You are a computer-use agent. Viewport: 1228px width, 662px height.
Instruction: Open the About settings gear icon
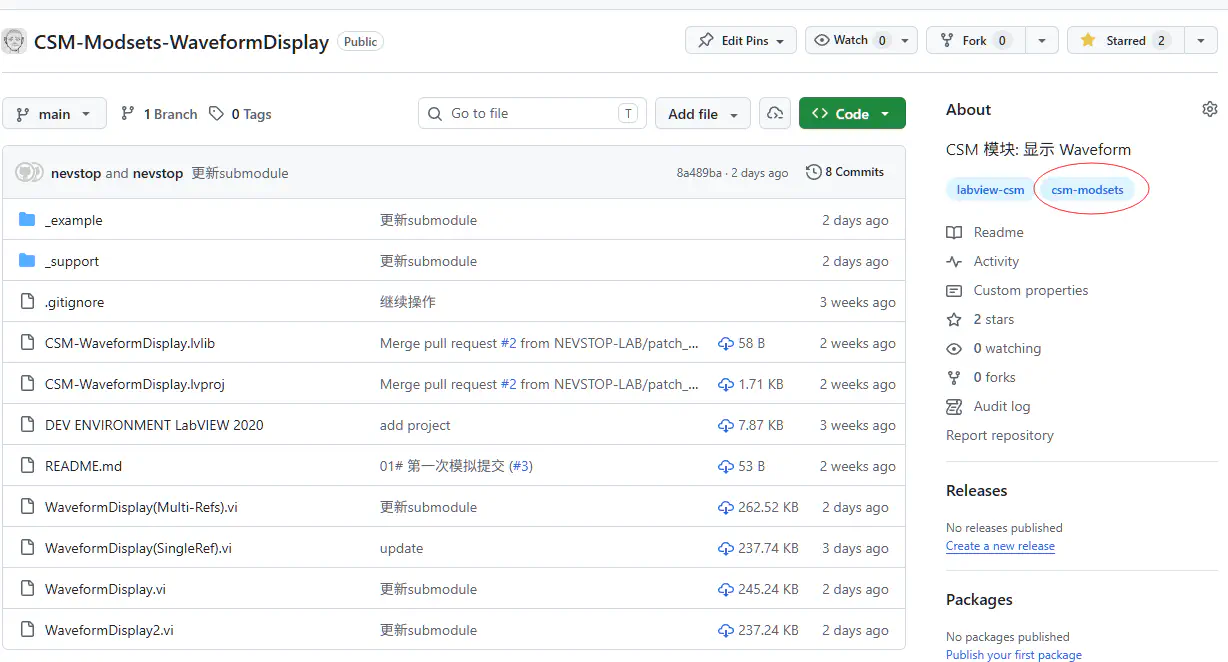click(1210, 109)
